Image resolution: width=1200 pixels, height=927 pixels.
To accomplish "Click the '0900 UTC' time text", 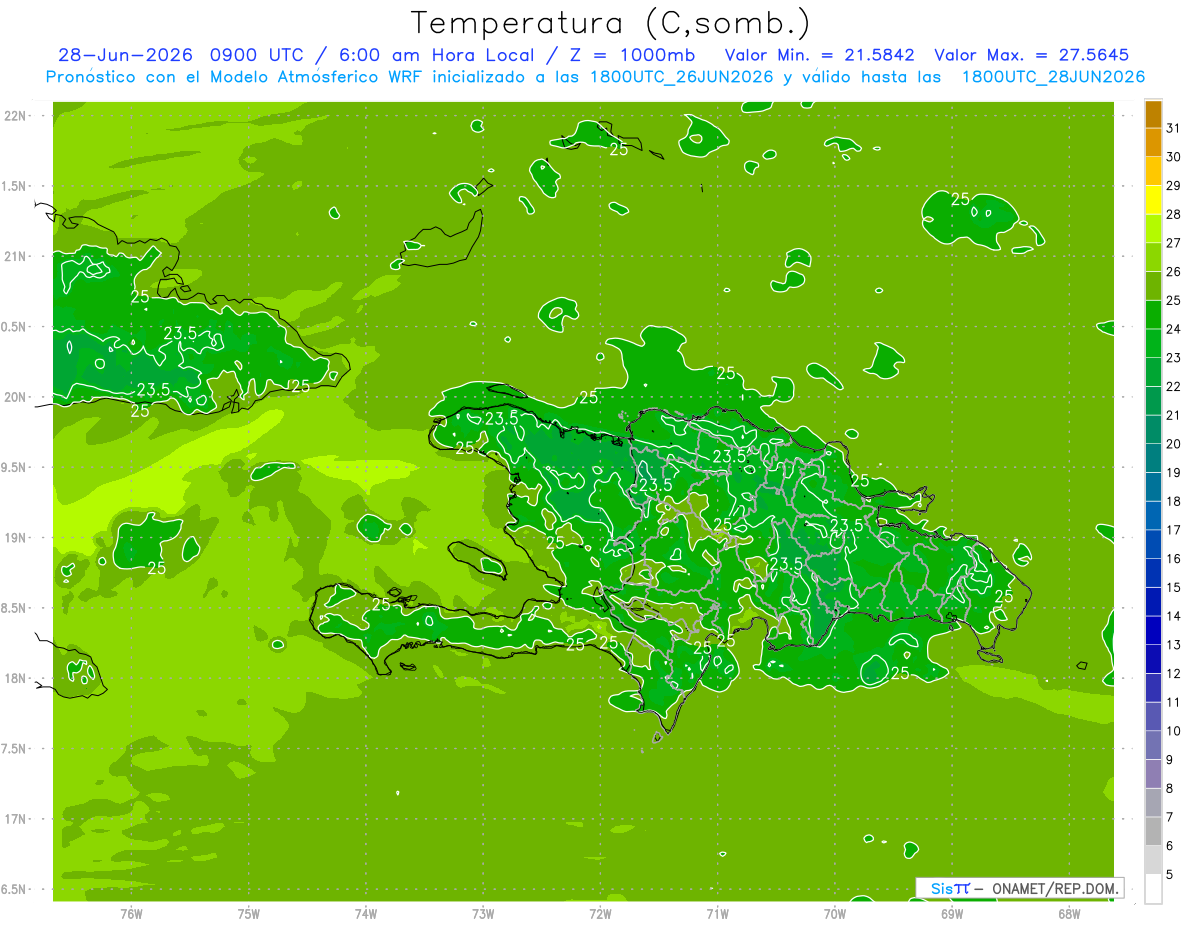I will click(x=258, y=55).
